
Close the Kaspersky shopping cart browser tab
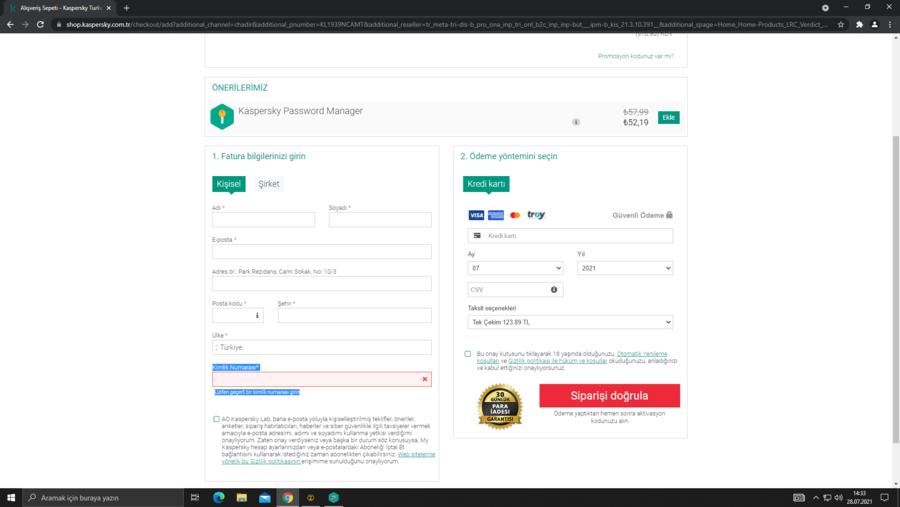tap(108, 8)
